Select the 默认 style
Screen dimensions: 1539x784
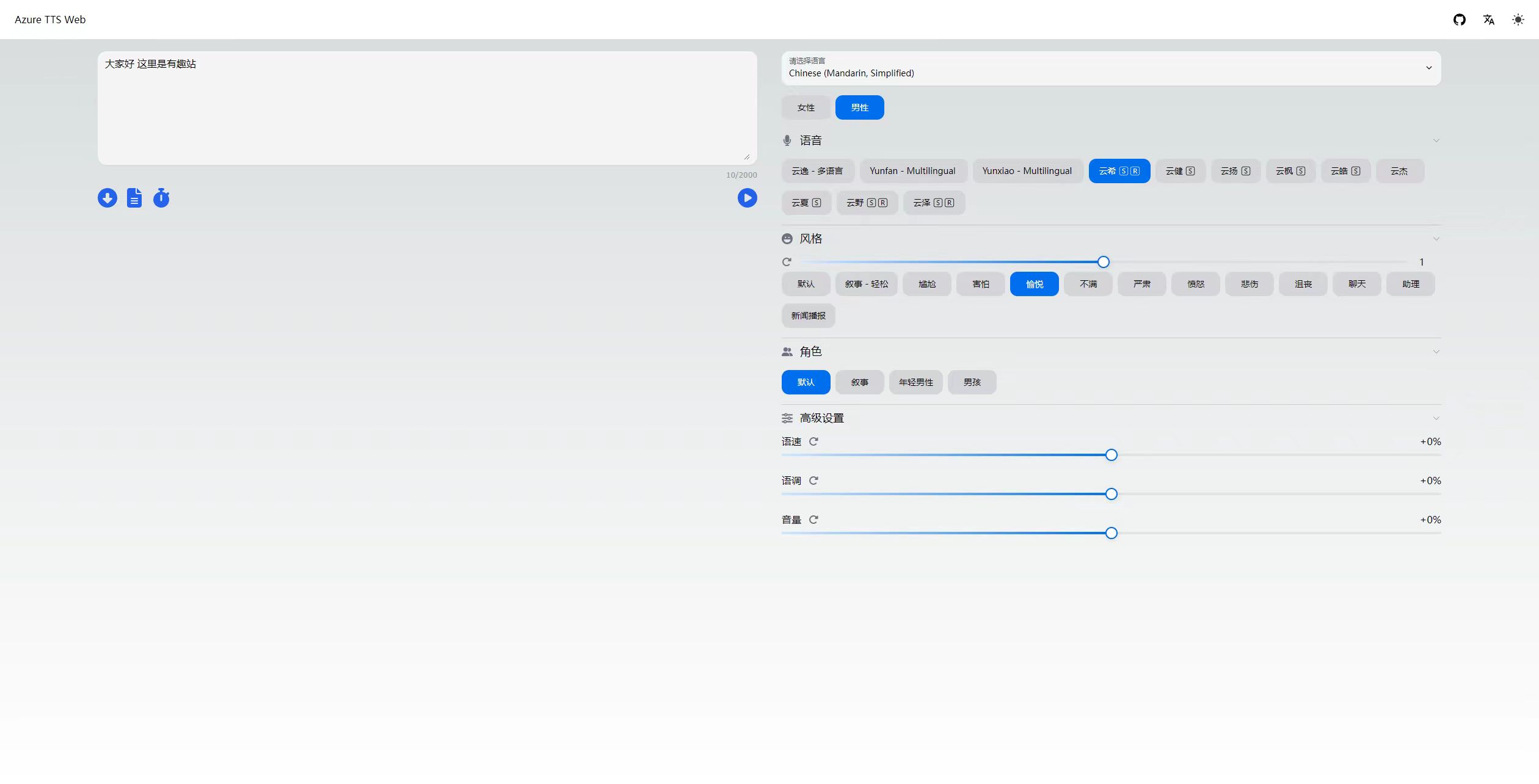click(806, 284)
